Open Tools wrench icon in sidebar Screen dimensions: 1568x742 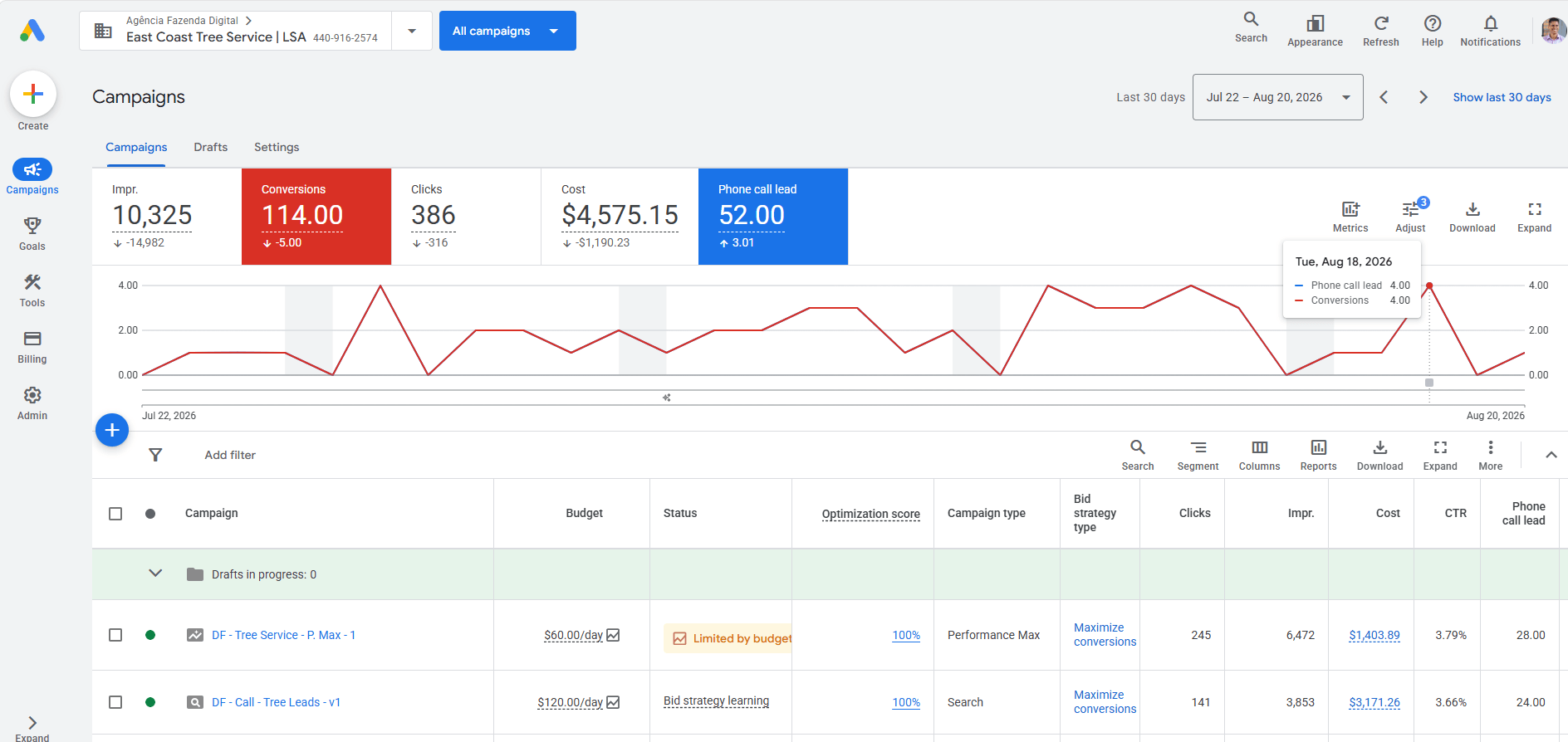[32, 282]
